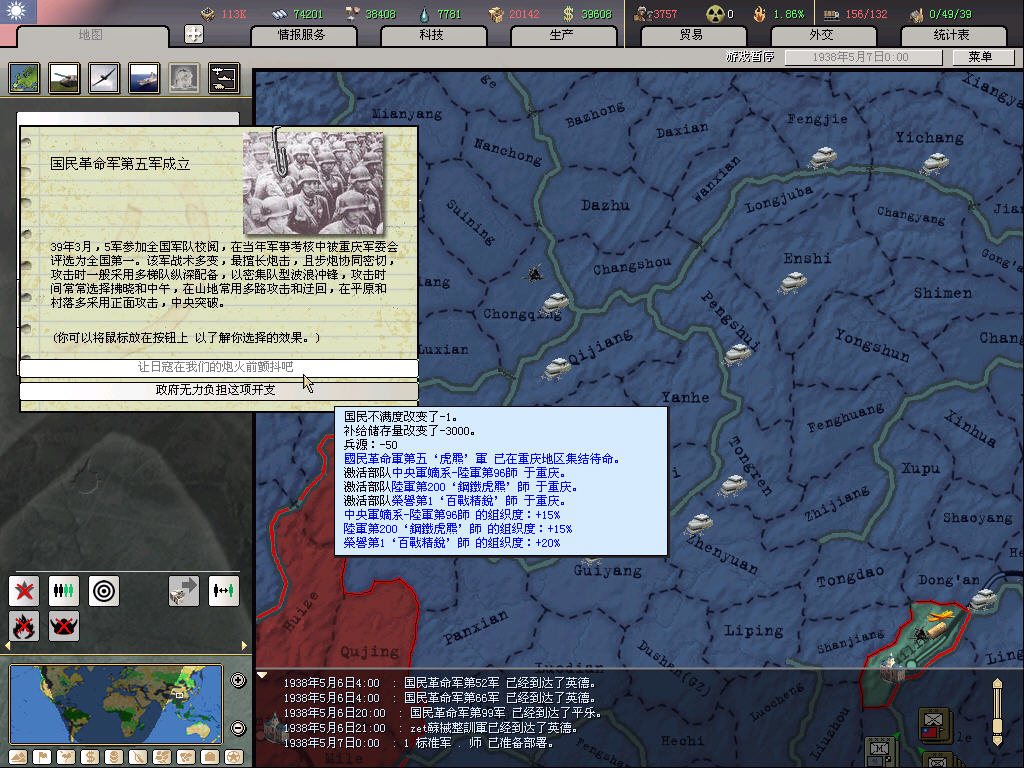Open the 外交 tab
Image resolution: width=1024 pixels, height=768 pixels.
820,35
